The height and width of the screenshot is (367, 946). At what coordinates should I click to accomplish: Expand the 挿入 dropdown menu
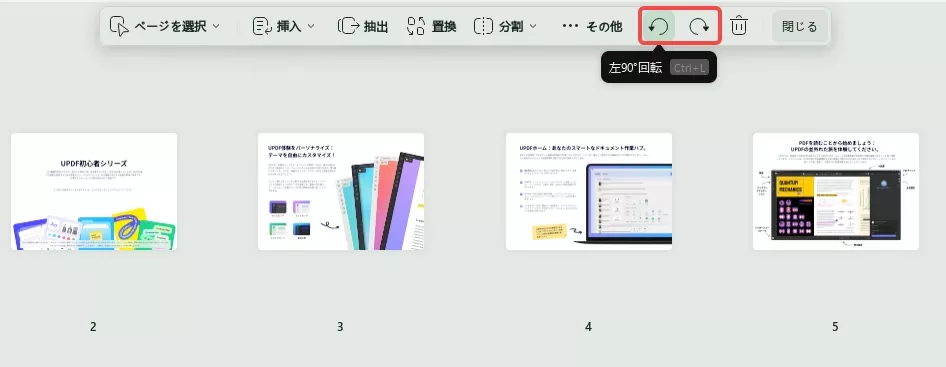(x=284, y=26)
